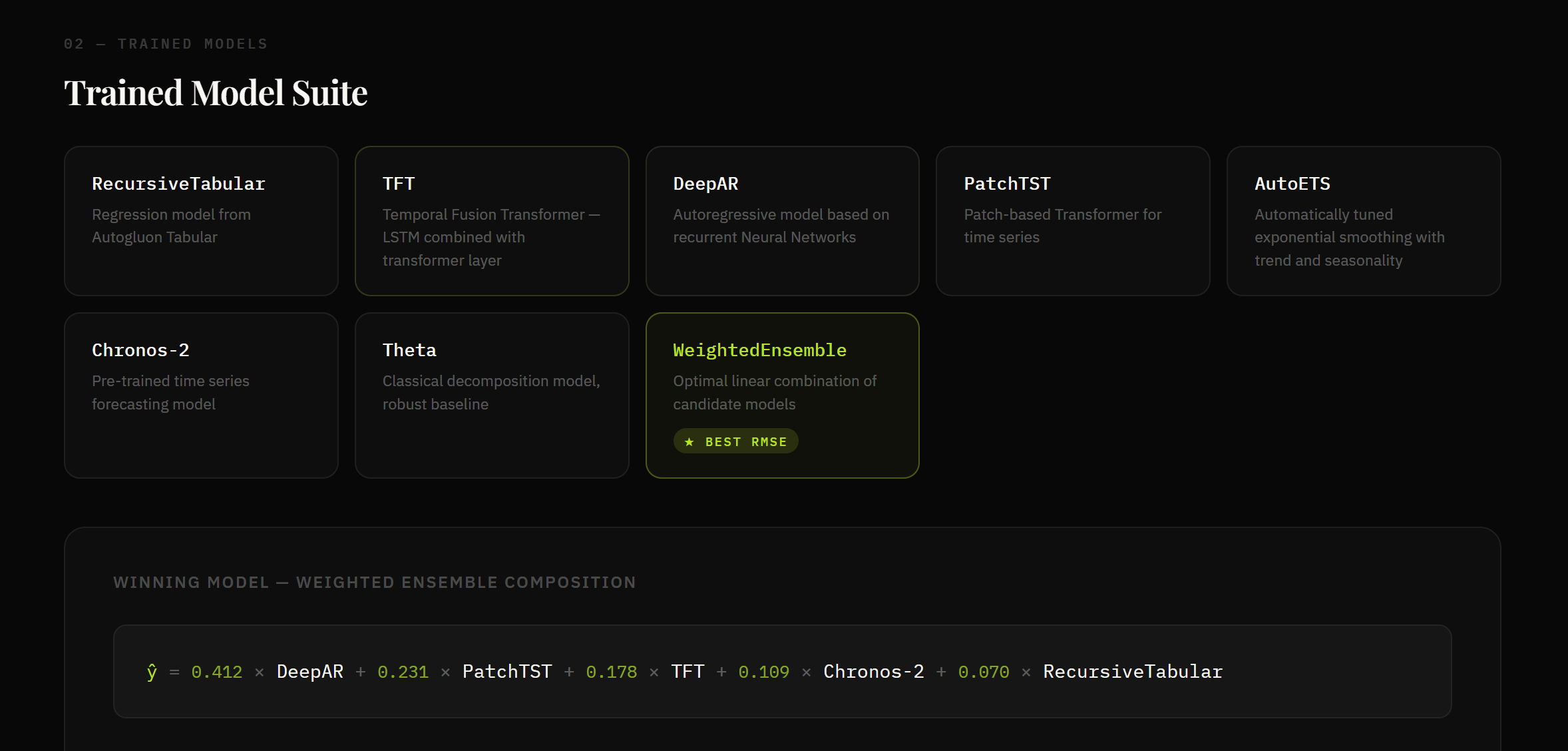The image size is (1568, 751).
Task: Select the Chronos-2 model card
Action: point(201,395)
